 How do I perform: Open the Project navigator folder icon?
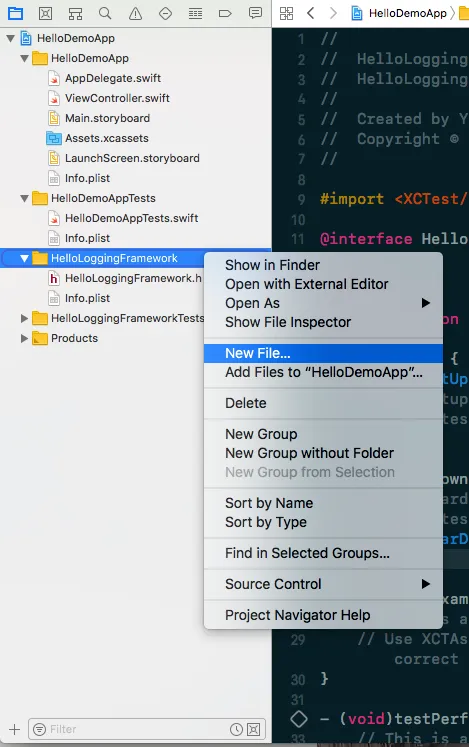point(15,13)
